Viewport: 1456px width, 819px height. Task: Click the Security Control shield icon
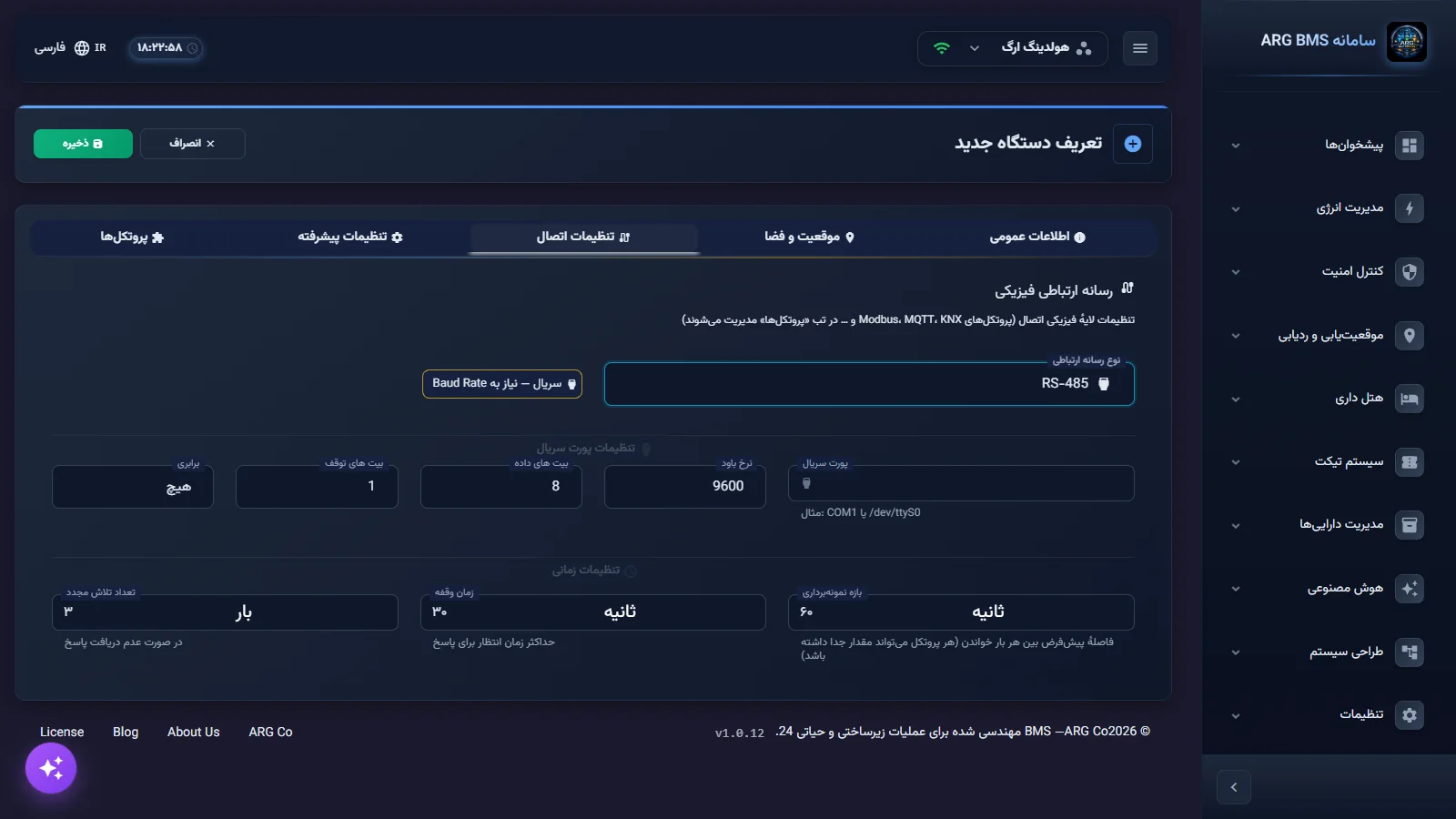[1410, 272]
